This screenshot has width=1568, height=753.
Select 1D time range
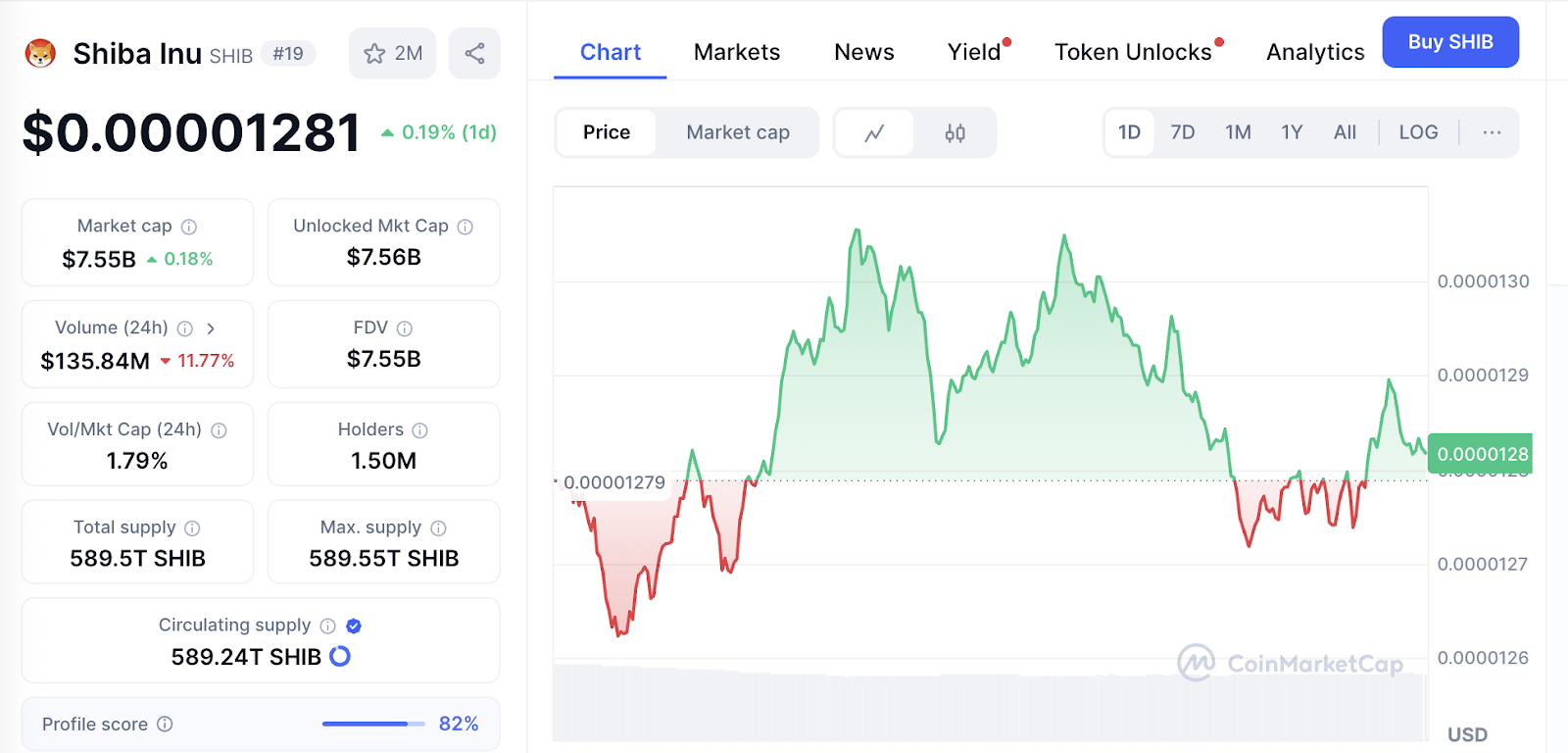[1129, 132]
